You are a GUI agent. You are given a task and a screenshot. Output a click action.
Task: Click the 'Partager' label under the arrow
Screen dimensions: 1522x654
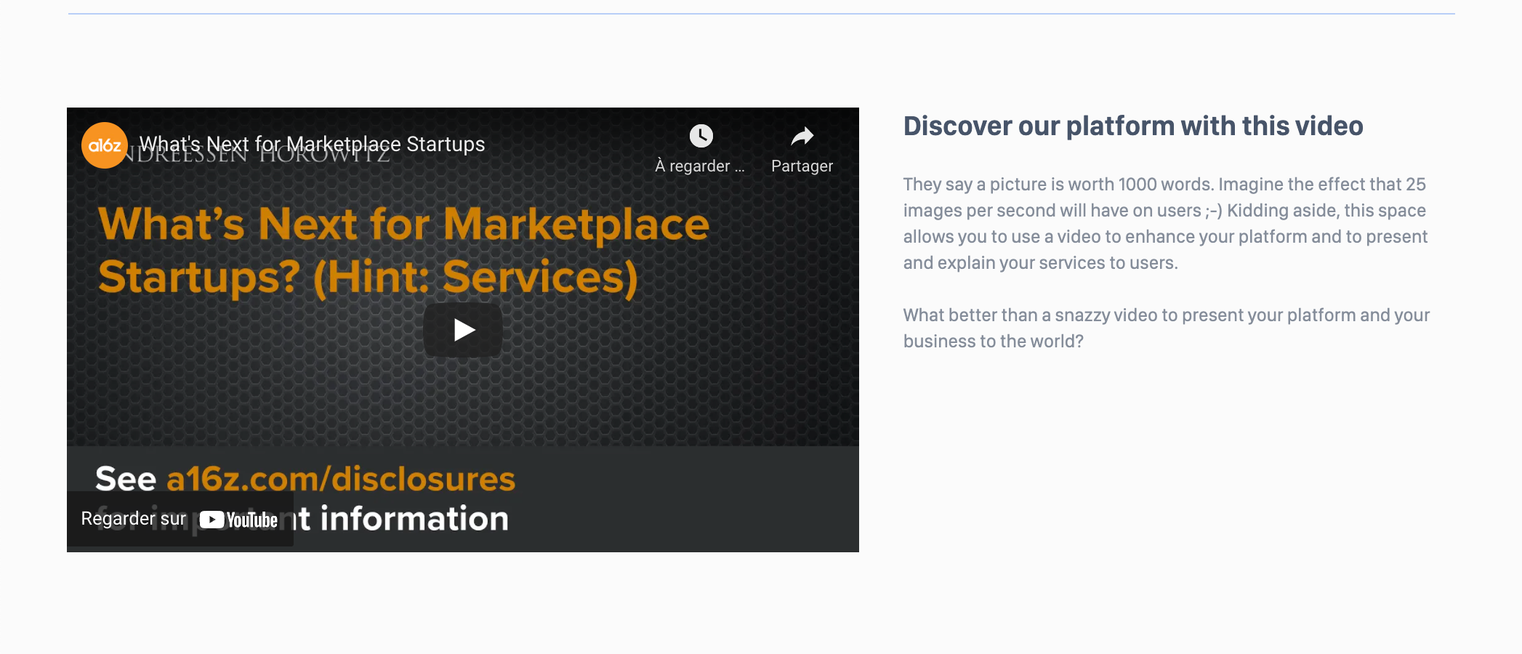point(802,166)
